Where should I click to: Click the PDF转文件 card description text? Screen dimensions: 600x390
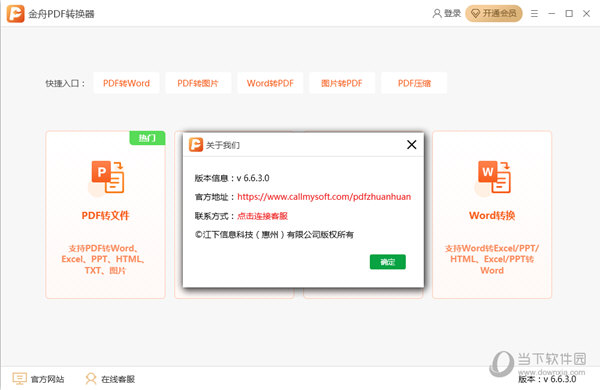103,259
